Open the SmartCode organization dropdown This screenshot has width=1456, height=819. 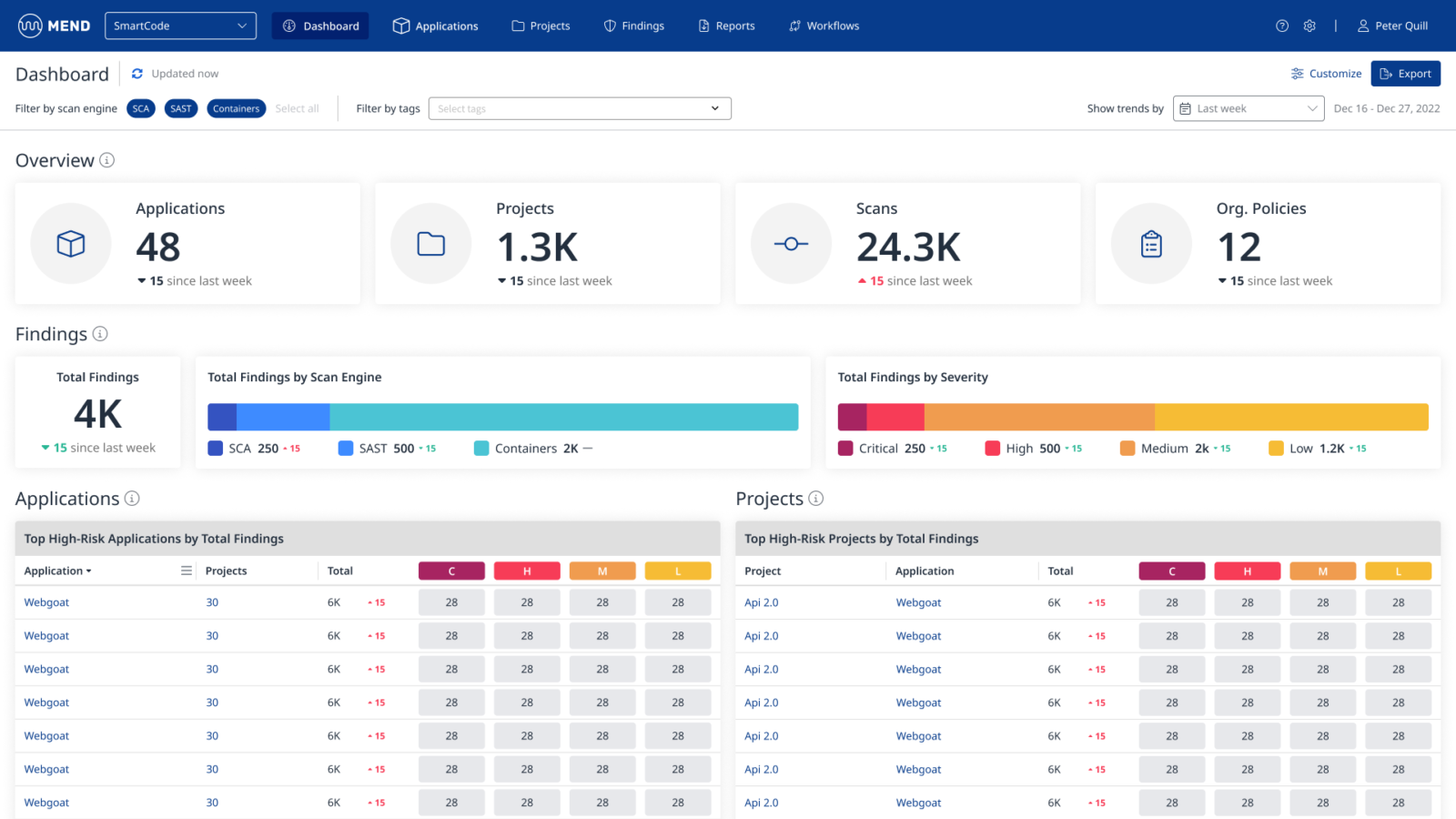[x=180, y=25]
